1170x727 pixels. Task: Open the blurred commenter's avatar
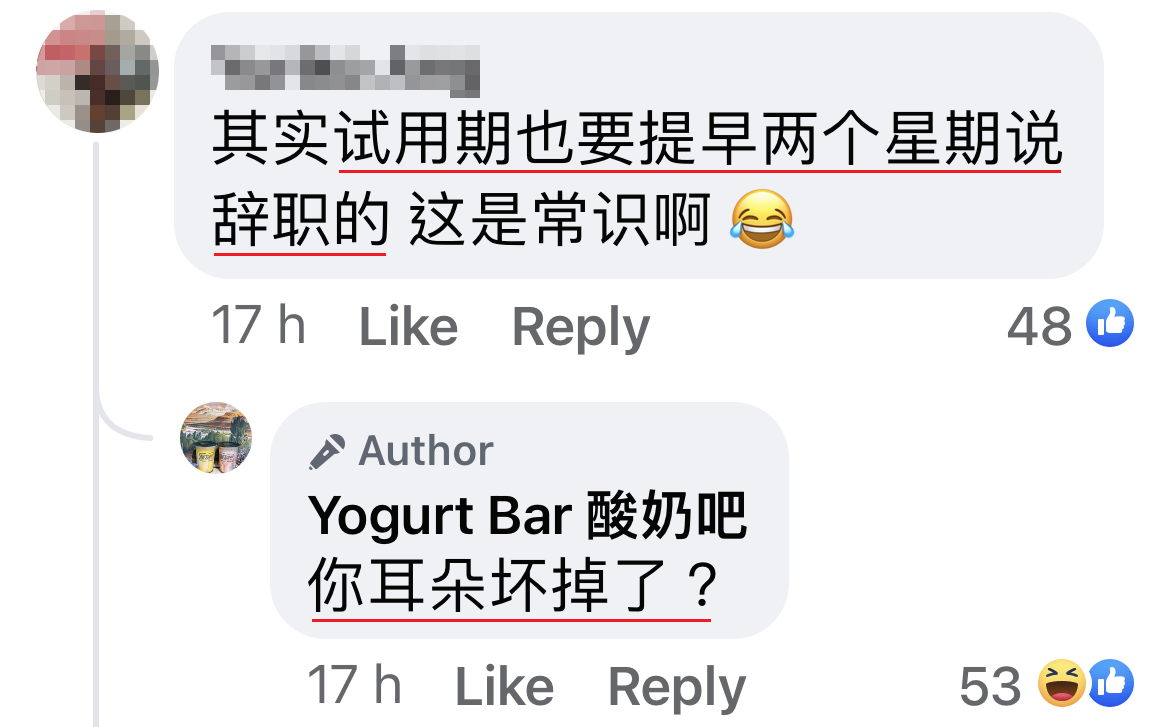coord(97,72)
